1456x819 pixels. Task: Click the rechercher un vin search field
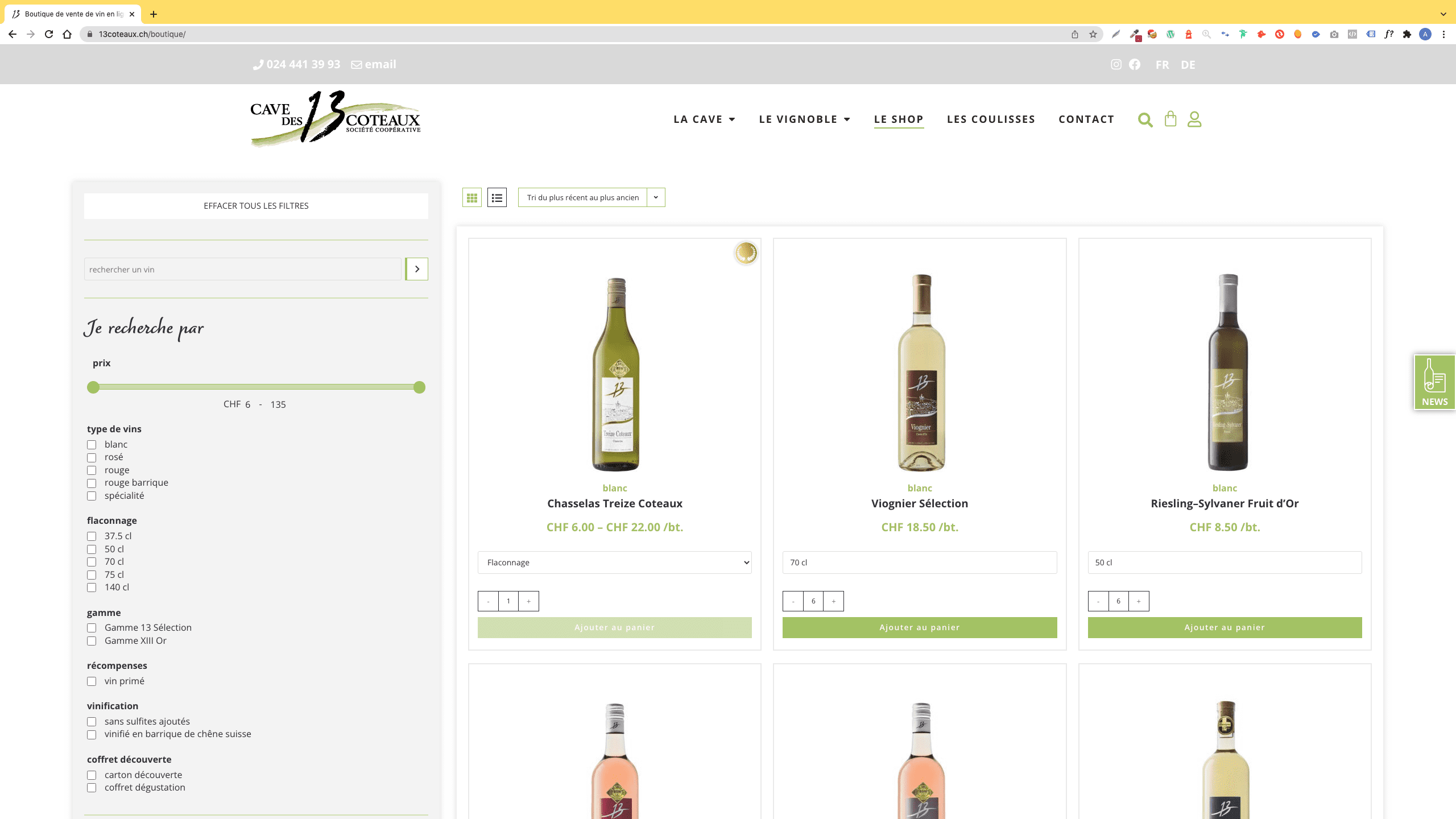click(x=243, y=269)
